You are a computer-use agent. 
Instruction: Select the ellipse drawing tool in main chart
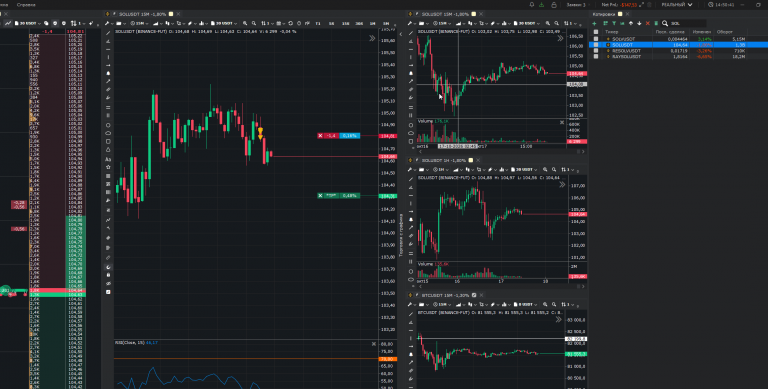pyautogui.click(x=108, y=125)
